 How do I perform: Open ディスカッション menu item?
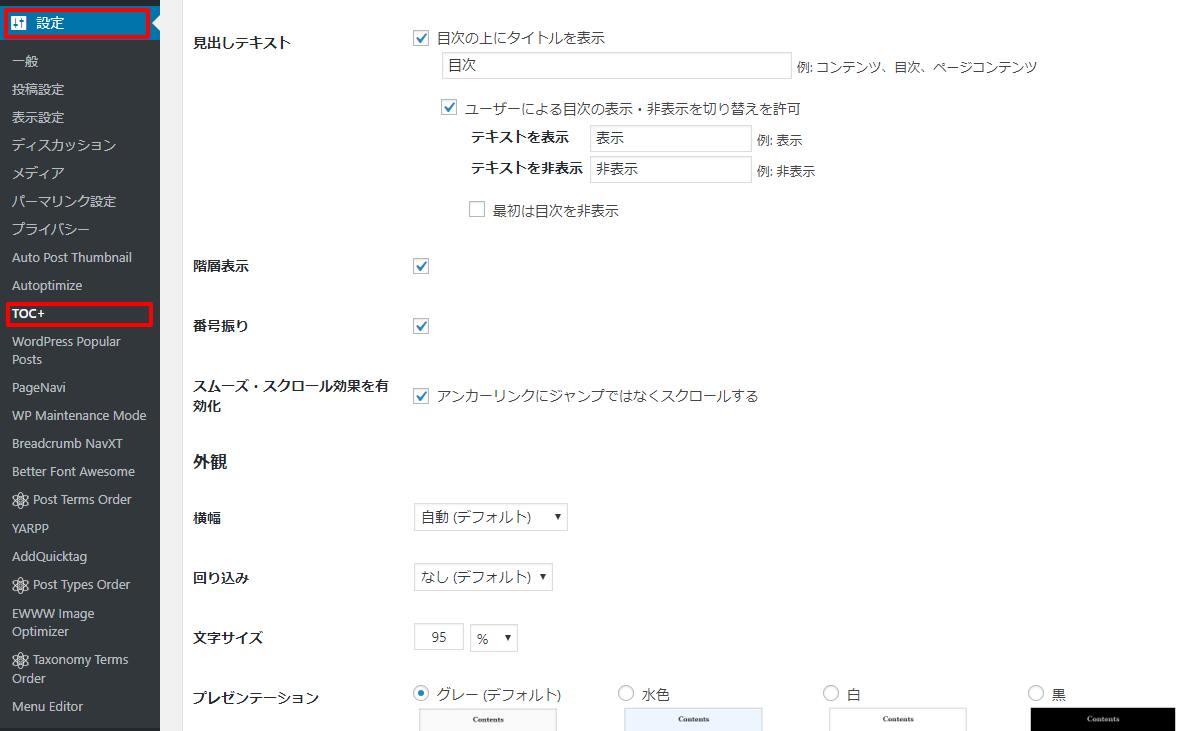[x=64, y=145]
